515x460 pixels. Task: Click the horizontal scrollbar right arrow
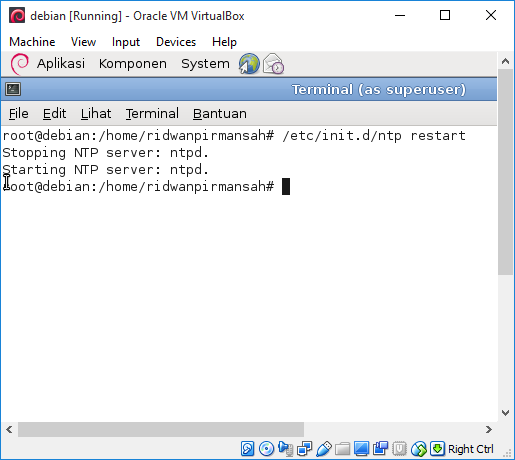pyautogui.click(x=489, y=429)
